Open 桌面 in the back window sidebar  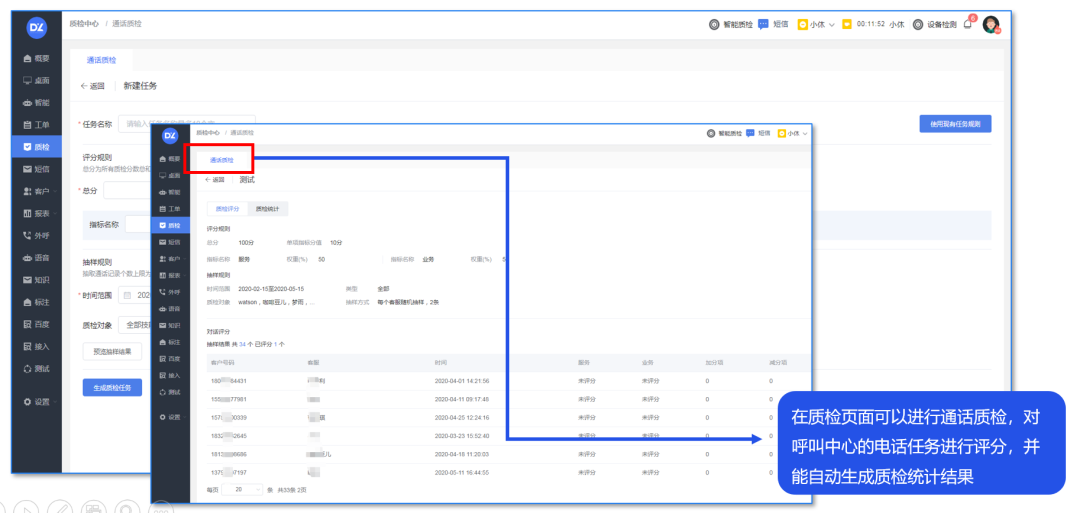tap(37, 81)
